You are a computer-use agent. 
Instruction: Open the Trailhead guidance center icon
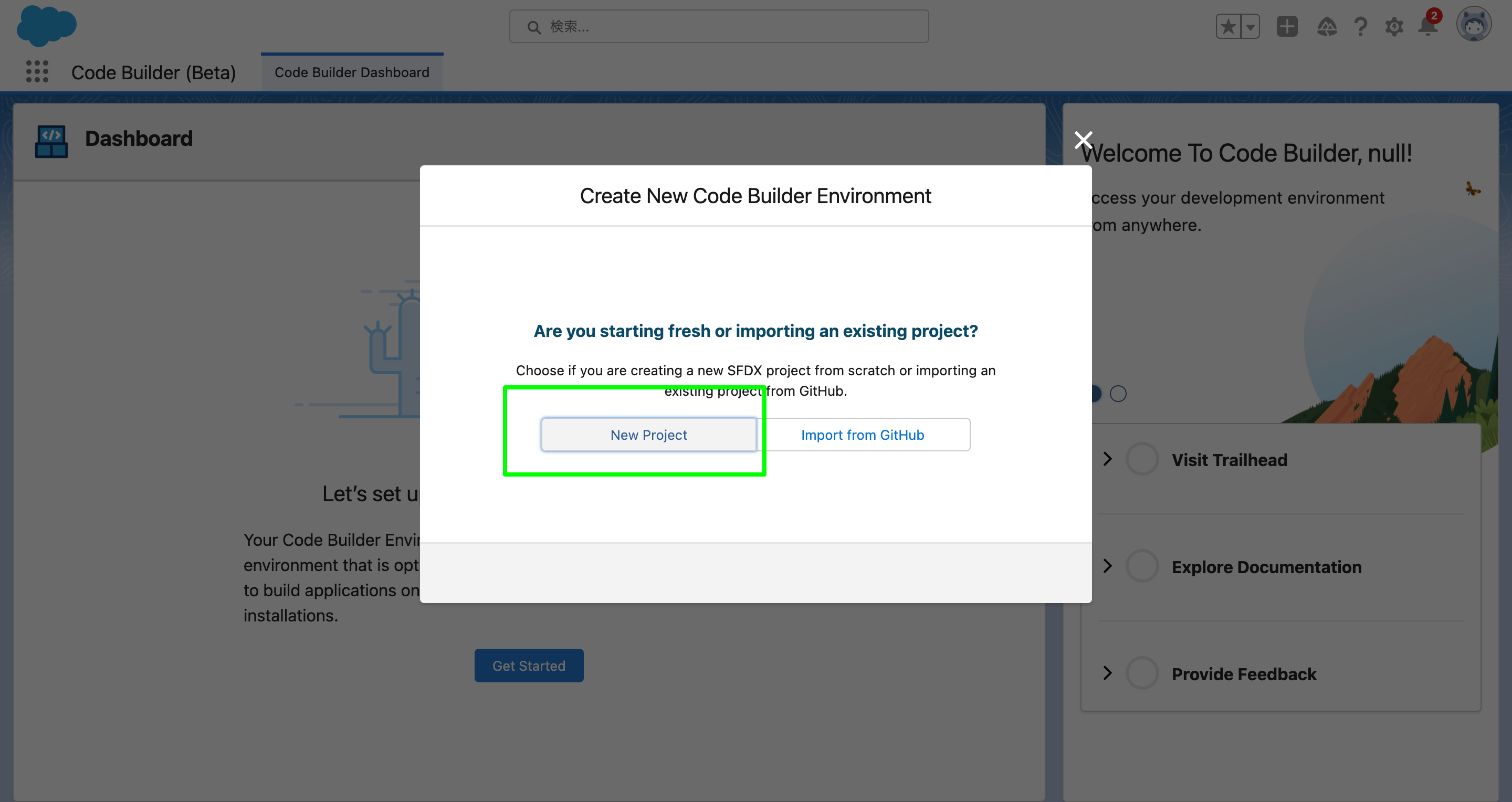tap(1328, 26)
